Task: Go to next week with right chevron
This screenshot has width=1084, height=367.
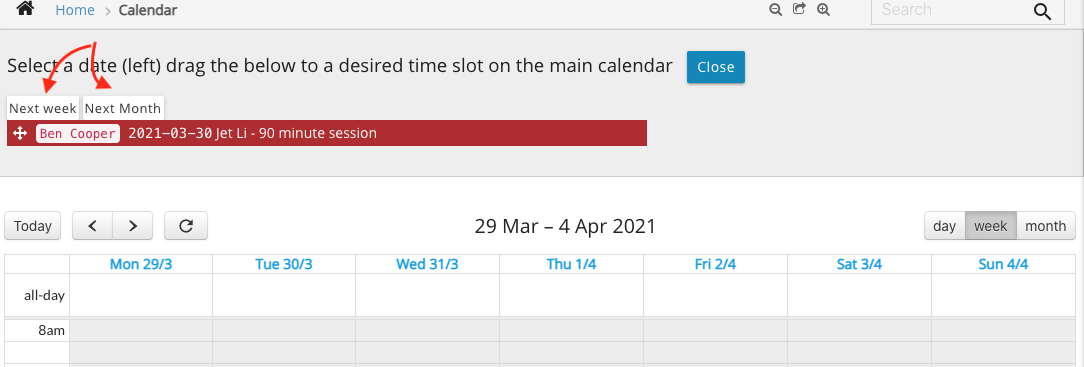Action: click(x=133, y=226)
